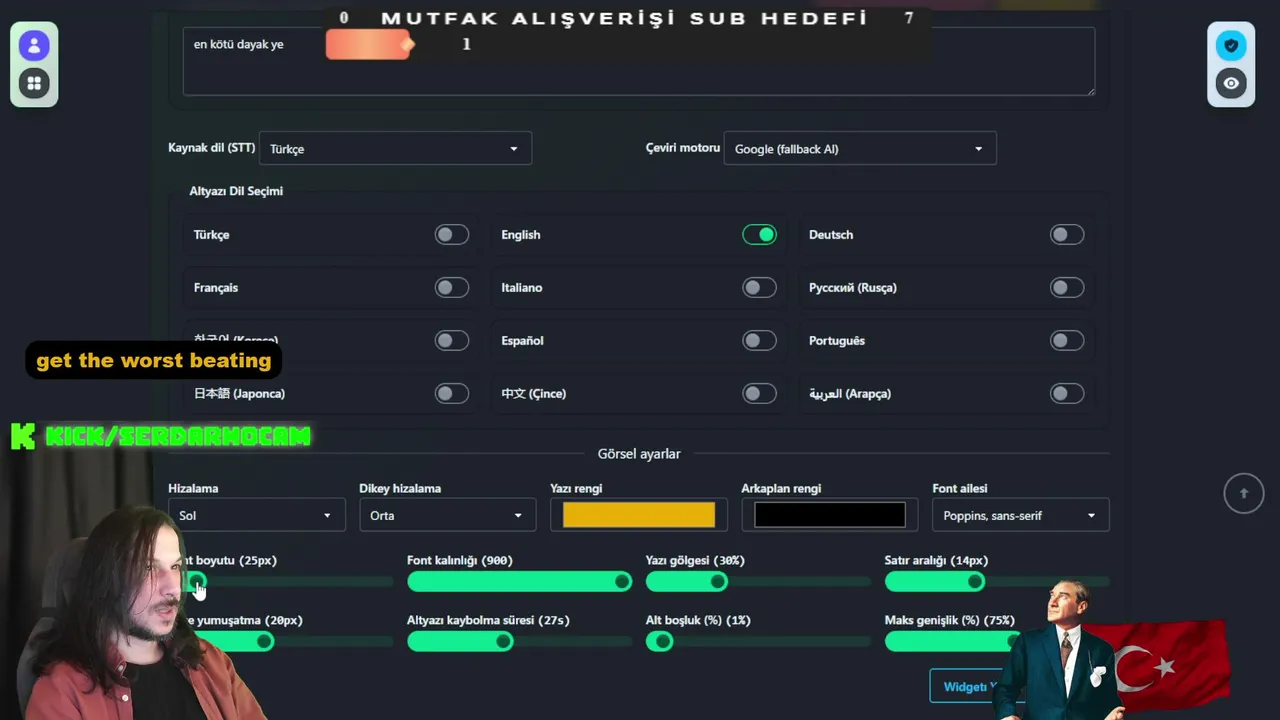The width and height of the screenshot is (1280, 720).
Task: Enable Español subtitle language
Action: [x=759, y=340]
